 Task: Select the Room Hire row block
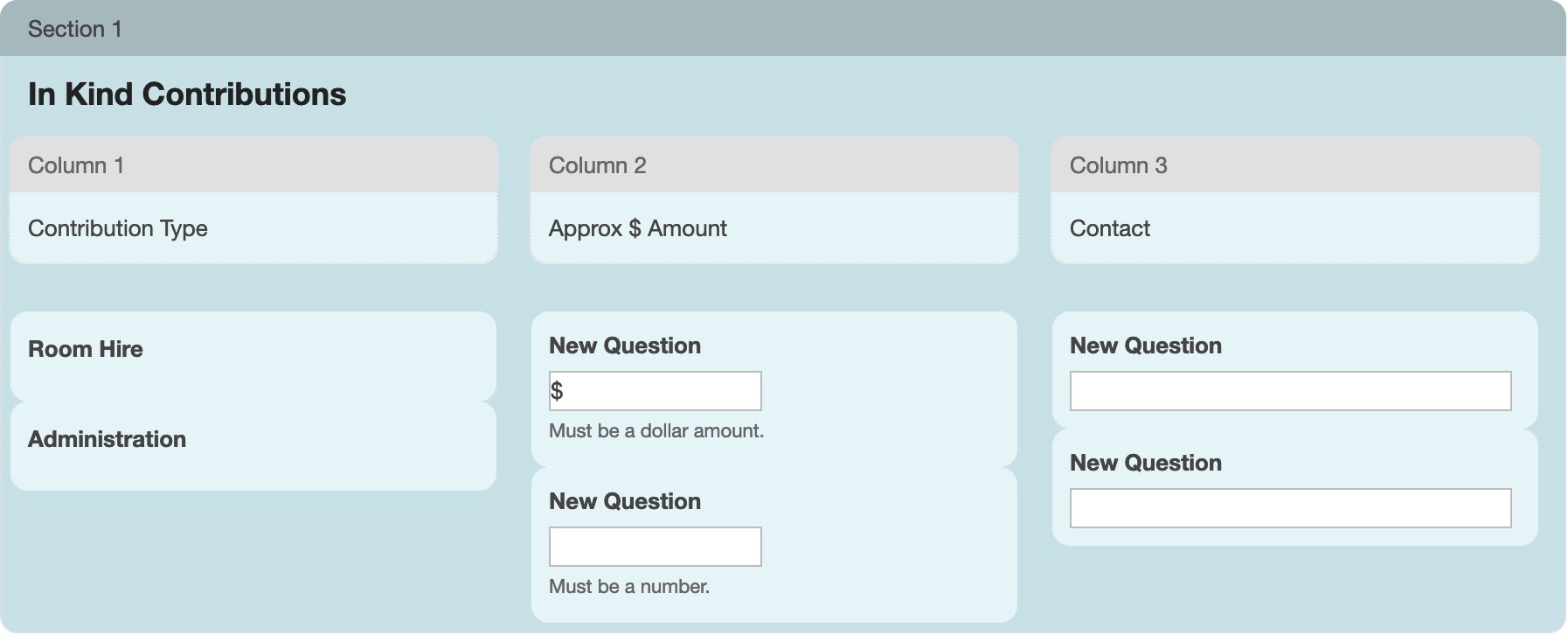(253, 356)
